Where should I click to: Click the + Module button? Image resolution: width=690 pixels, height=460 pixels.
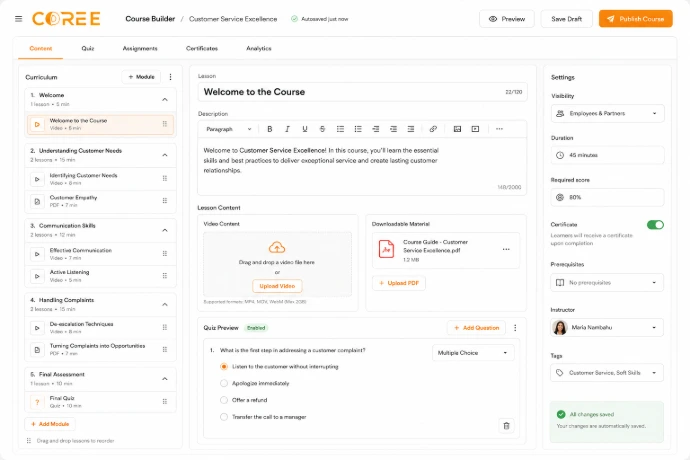141,77
